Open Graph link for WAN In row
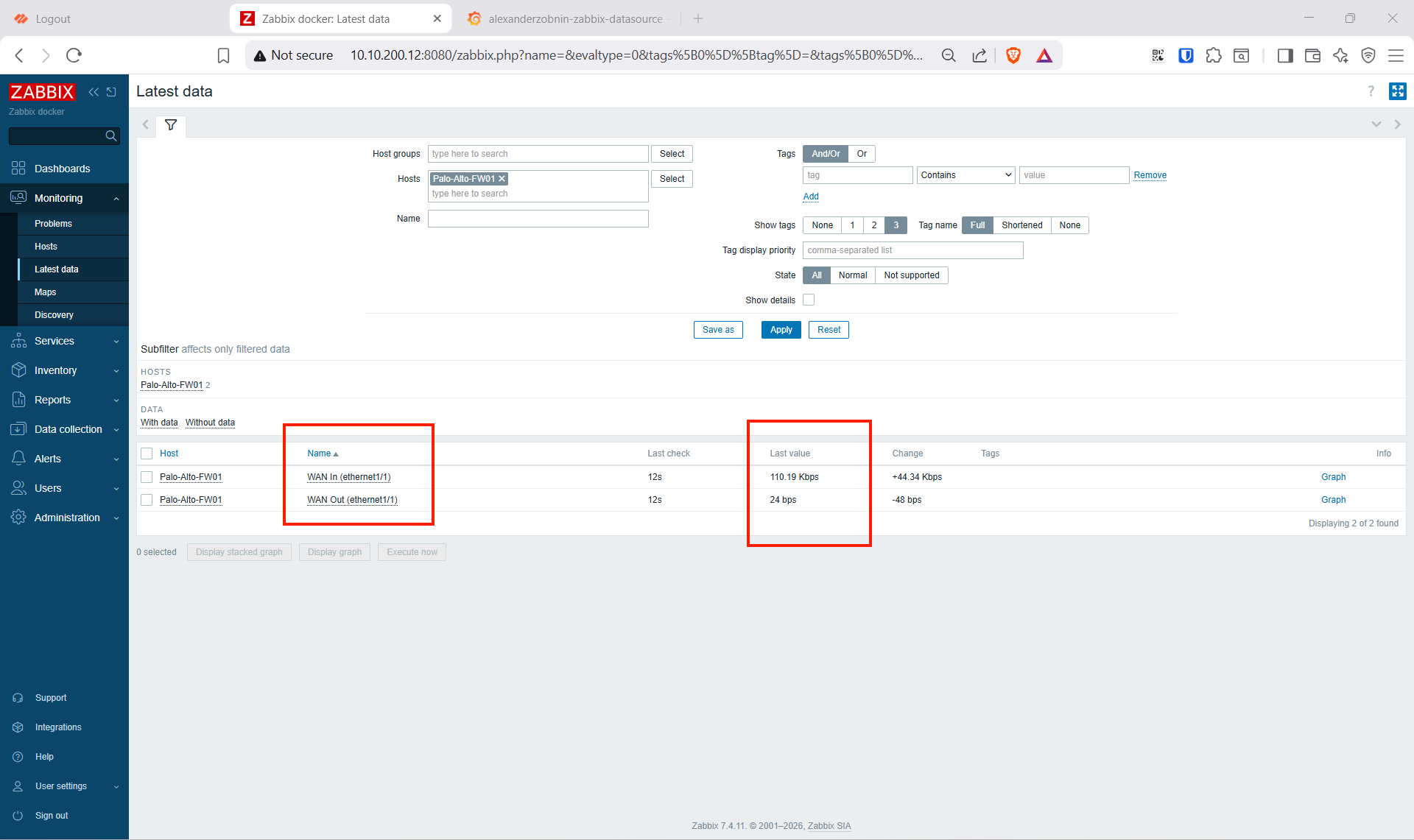 click(1333, 477)
